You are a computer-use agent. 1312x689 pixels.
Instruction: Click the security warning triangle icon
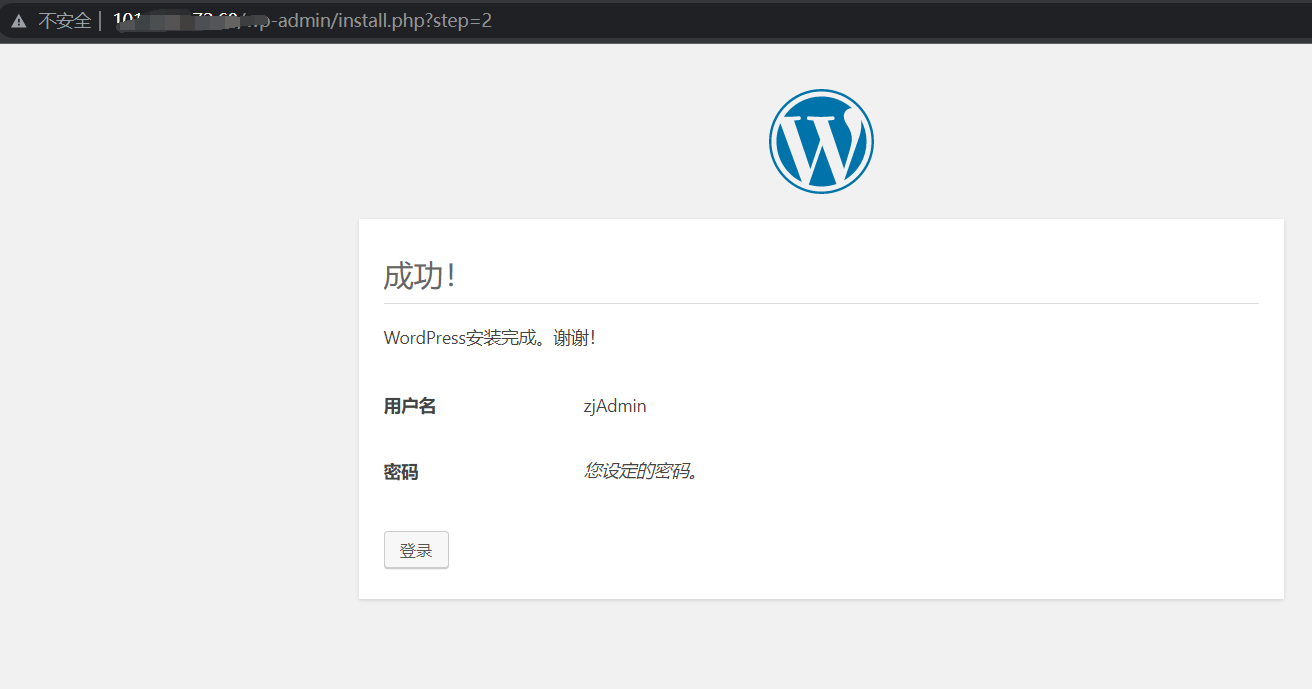tap(19, 21)
